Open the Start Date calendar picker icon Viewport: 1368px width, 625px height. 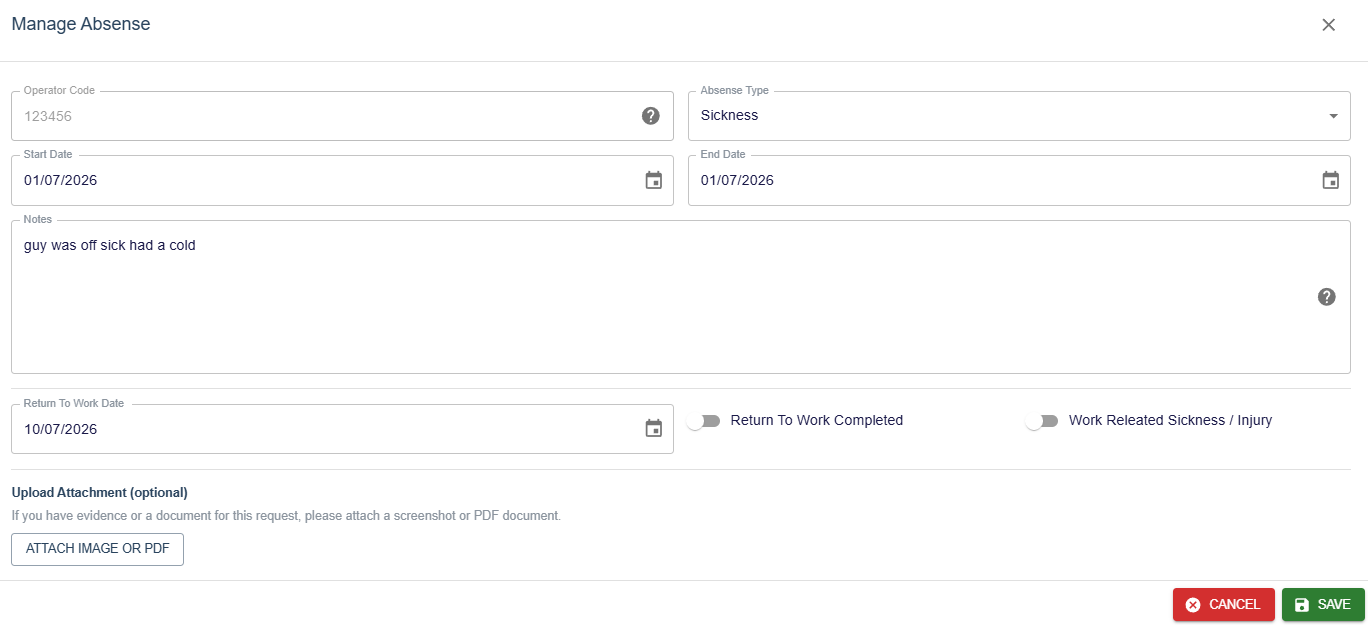coord(654,180)
